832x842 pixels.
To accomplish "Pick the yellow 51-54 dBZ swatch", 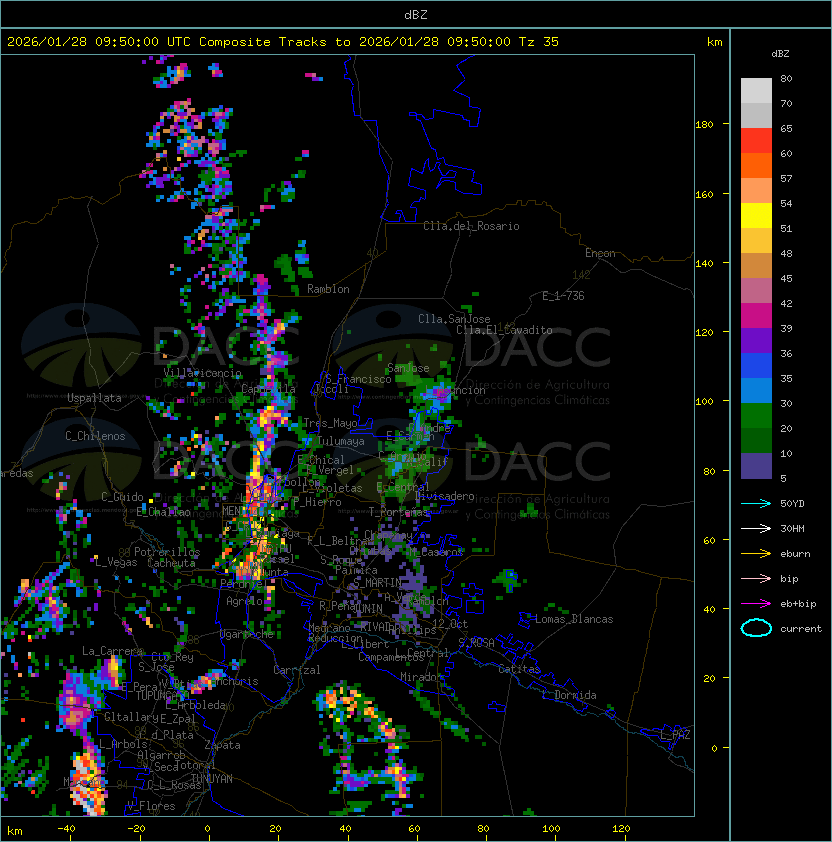I will [x=756, y=216].
